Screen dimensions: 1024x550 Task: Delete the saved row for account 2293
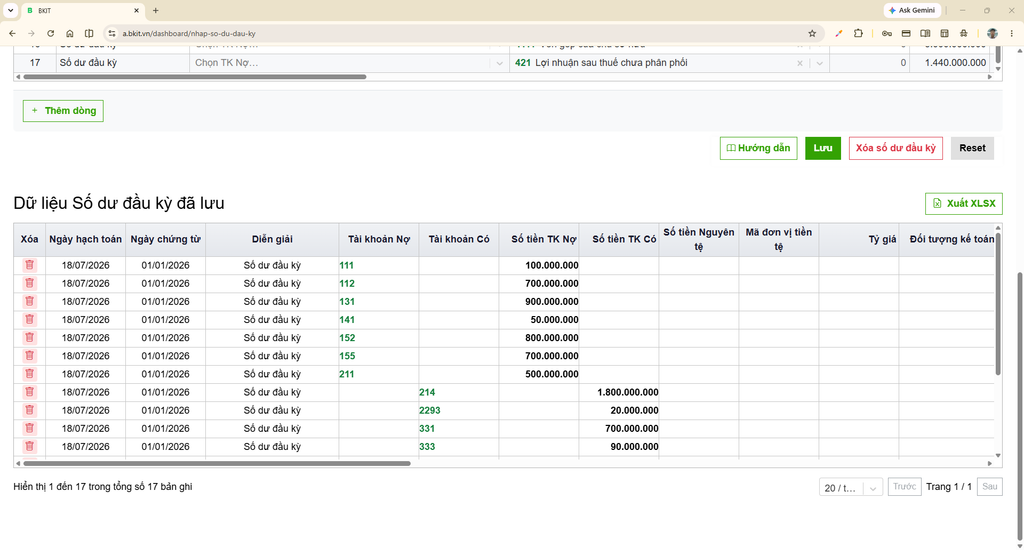pyautogui.click(x=29, y=410)
